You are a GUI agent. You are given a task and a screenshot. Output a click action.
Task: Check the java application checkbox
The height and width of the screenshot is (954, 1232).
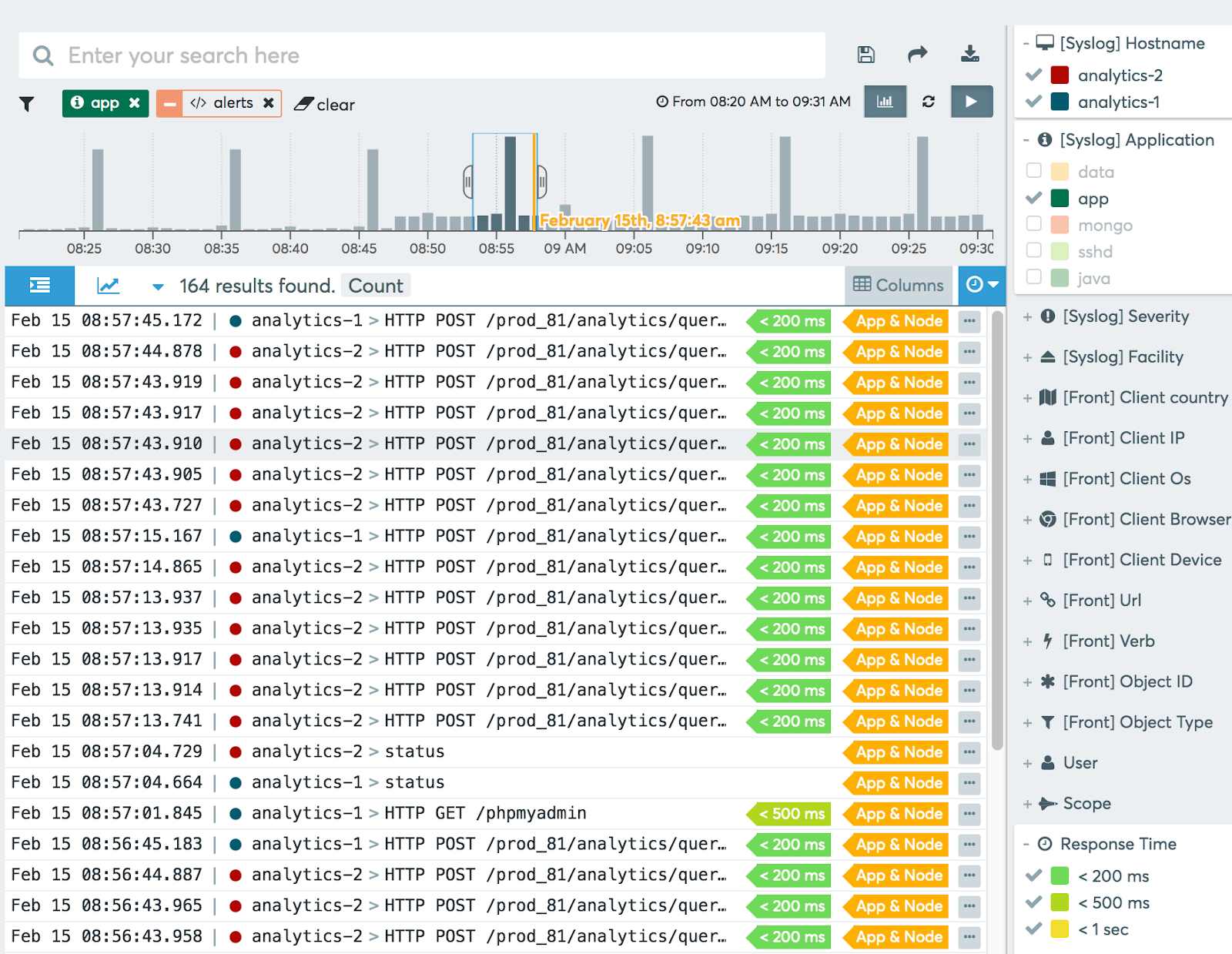[1034, 276]
